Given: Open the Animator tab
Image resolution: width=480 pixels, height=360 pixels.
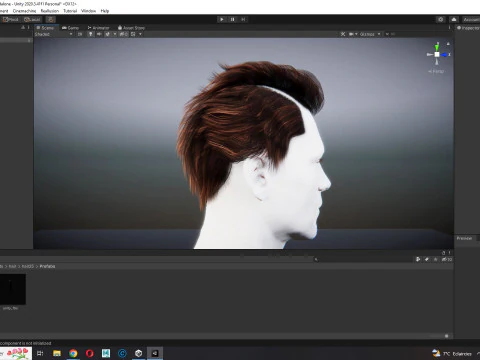Looking at the screenshot, I should pos(98,28).
